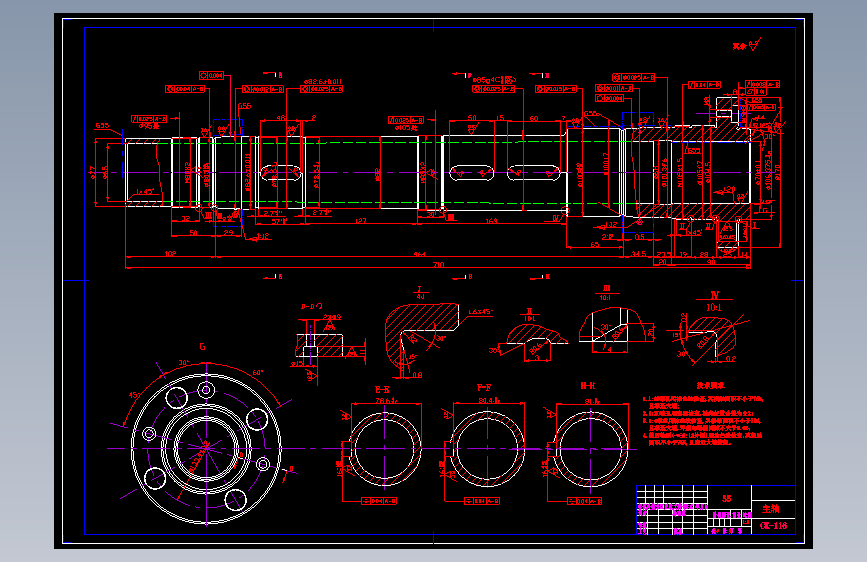Click the 'E-E' section view label

coord(382,389)
